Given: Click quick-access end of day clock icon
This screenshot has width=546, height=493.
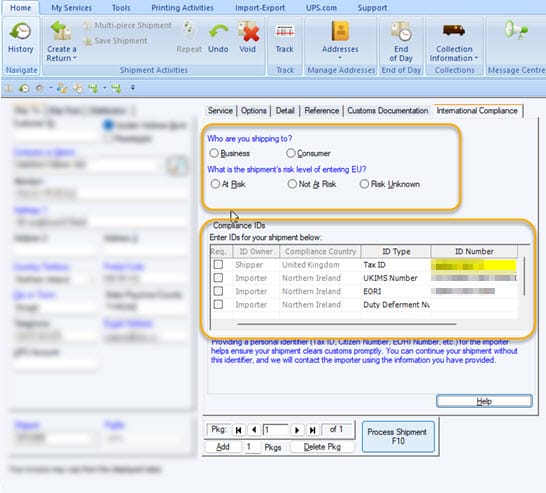Looking at the screenshot, I should 78,88.
